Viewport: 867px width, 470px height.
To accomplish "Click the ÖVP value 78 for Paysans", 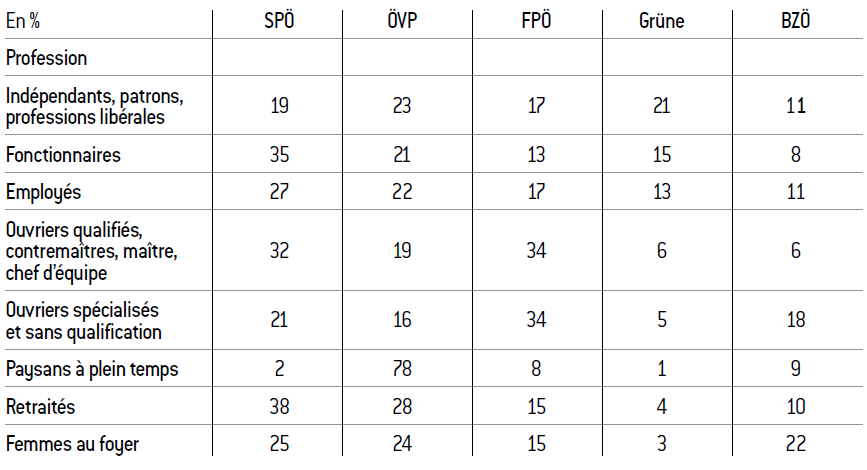I will coord(404,369).
